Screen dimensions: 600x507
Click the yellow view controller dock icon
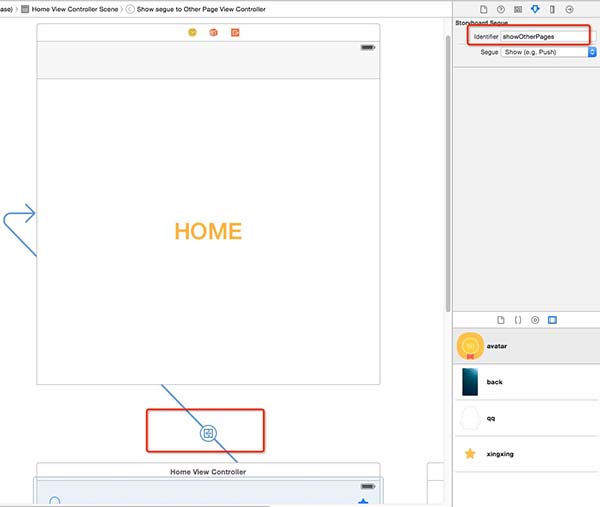192,33
